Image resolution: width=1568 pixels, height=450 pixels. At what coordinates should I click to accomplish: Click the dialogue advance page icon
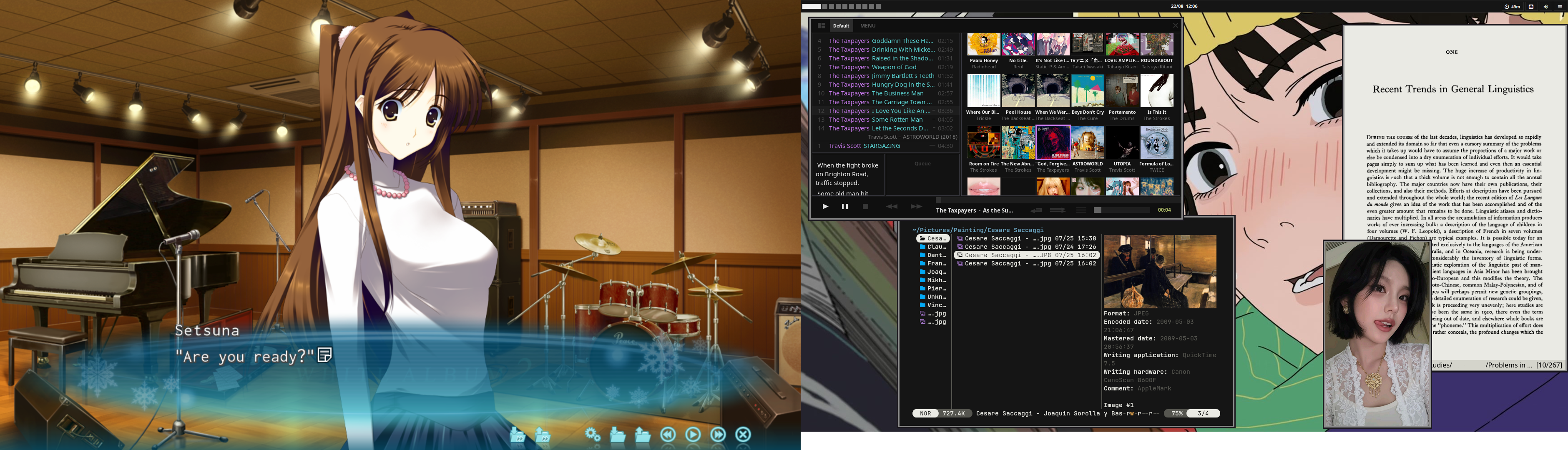pos(325,355)
